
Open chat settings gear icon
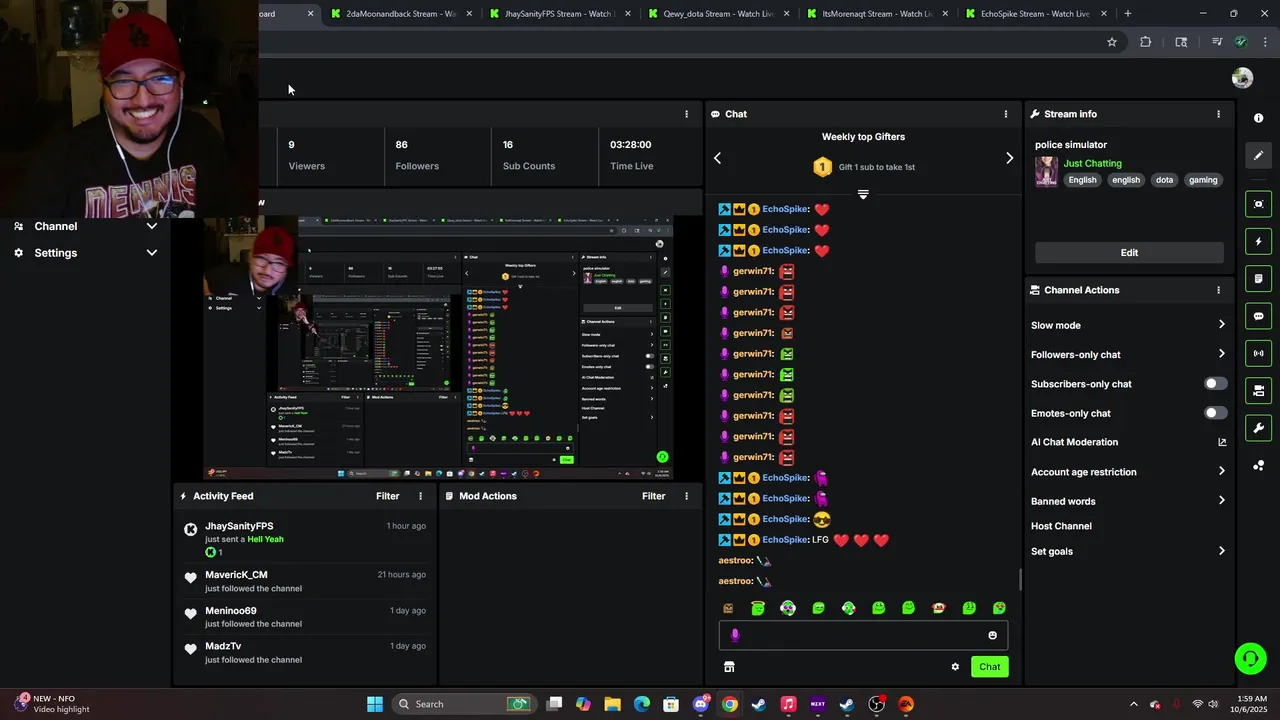pos(955,667)
